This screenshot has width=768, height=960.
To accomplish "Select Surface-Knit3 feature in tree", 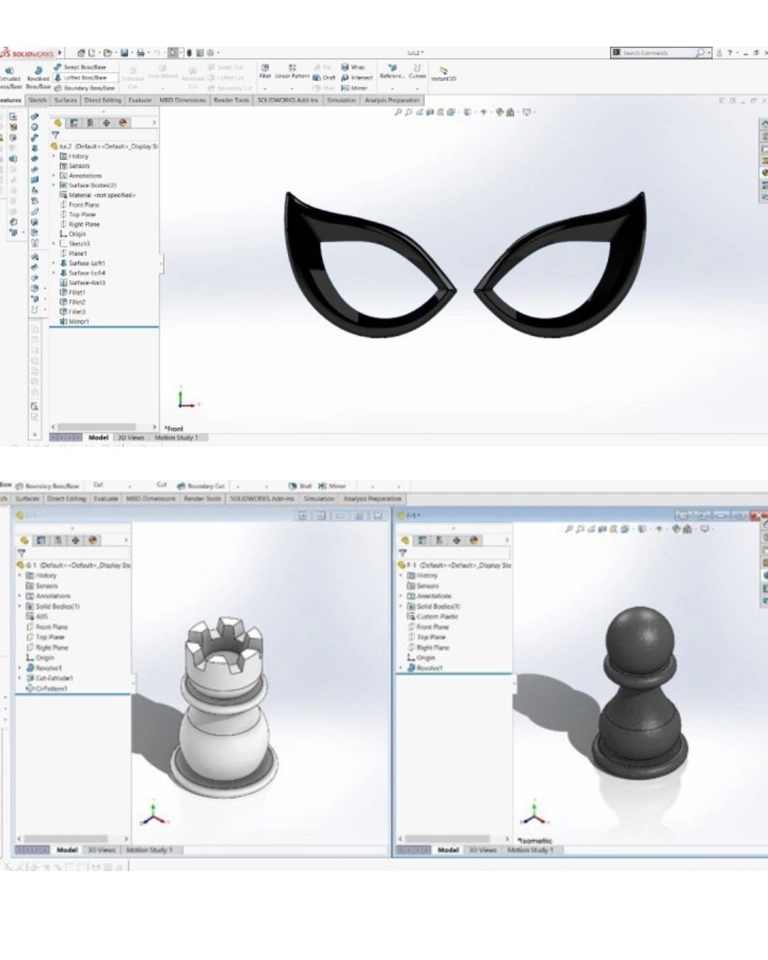I will click(82, 283).
